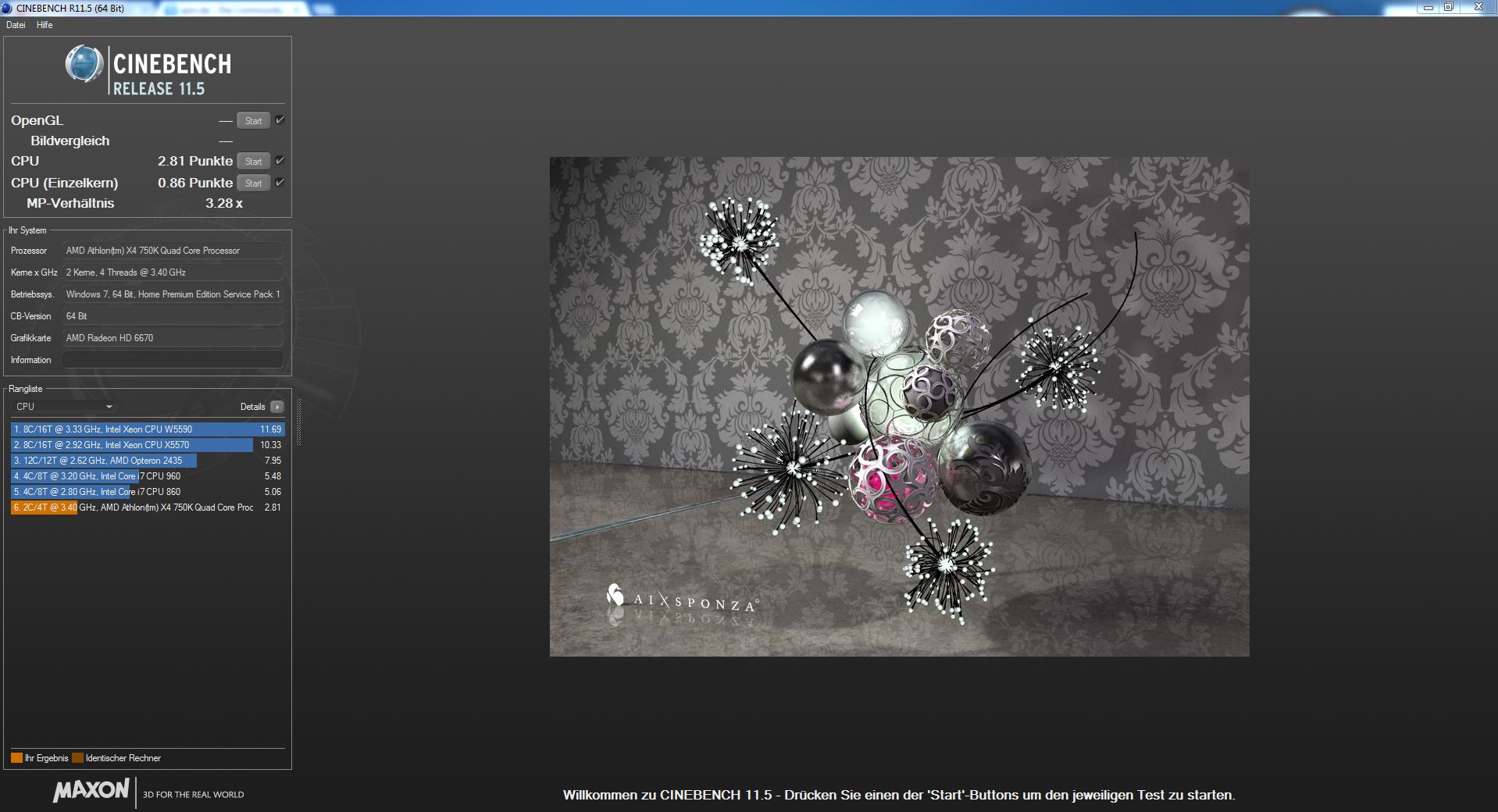Click the Bildvergleich label
This screenshot has height=812, width=1498.
(70, 141)
